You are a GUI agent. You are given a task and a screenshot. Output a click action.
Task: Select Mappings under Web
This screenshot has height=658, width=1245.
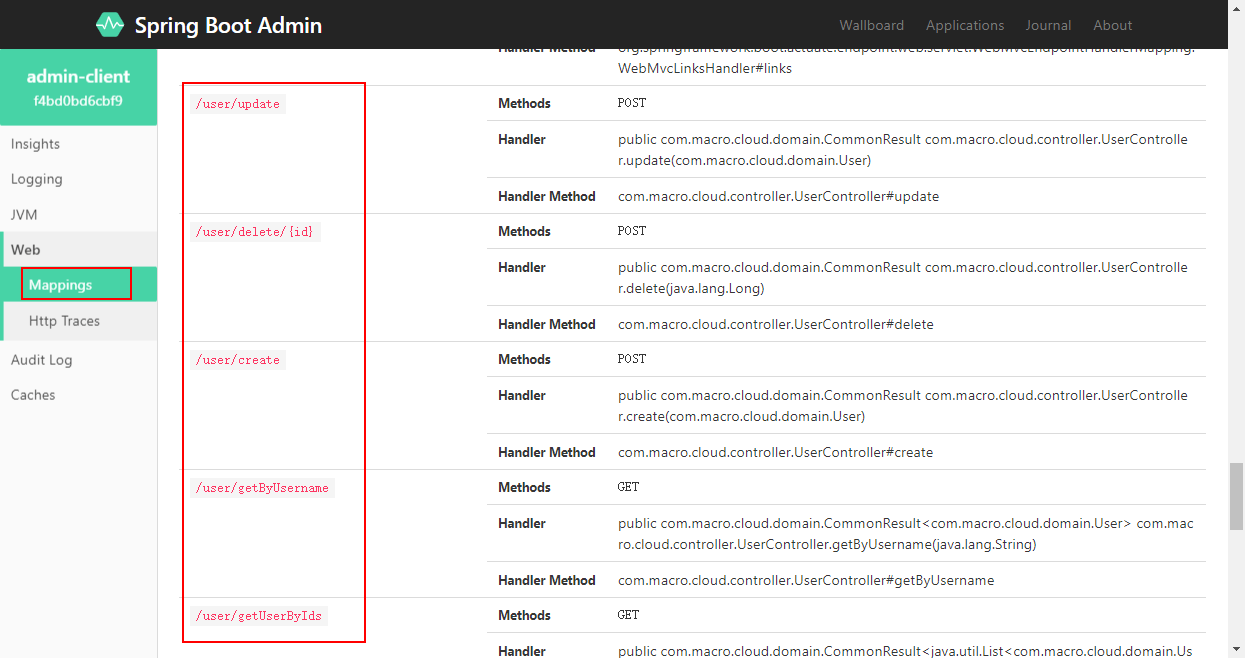pyautogui.click(x=78, y=284)
